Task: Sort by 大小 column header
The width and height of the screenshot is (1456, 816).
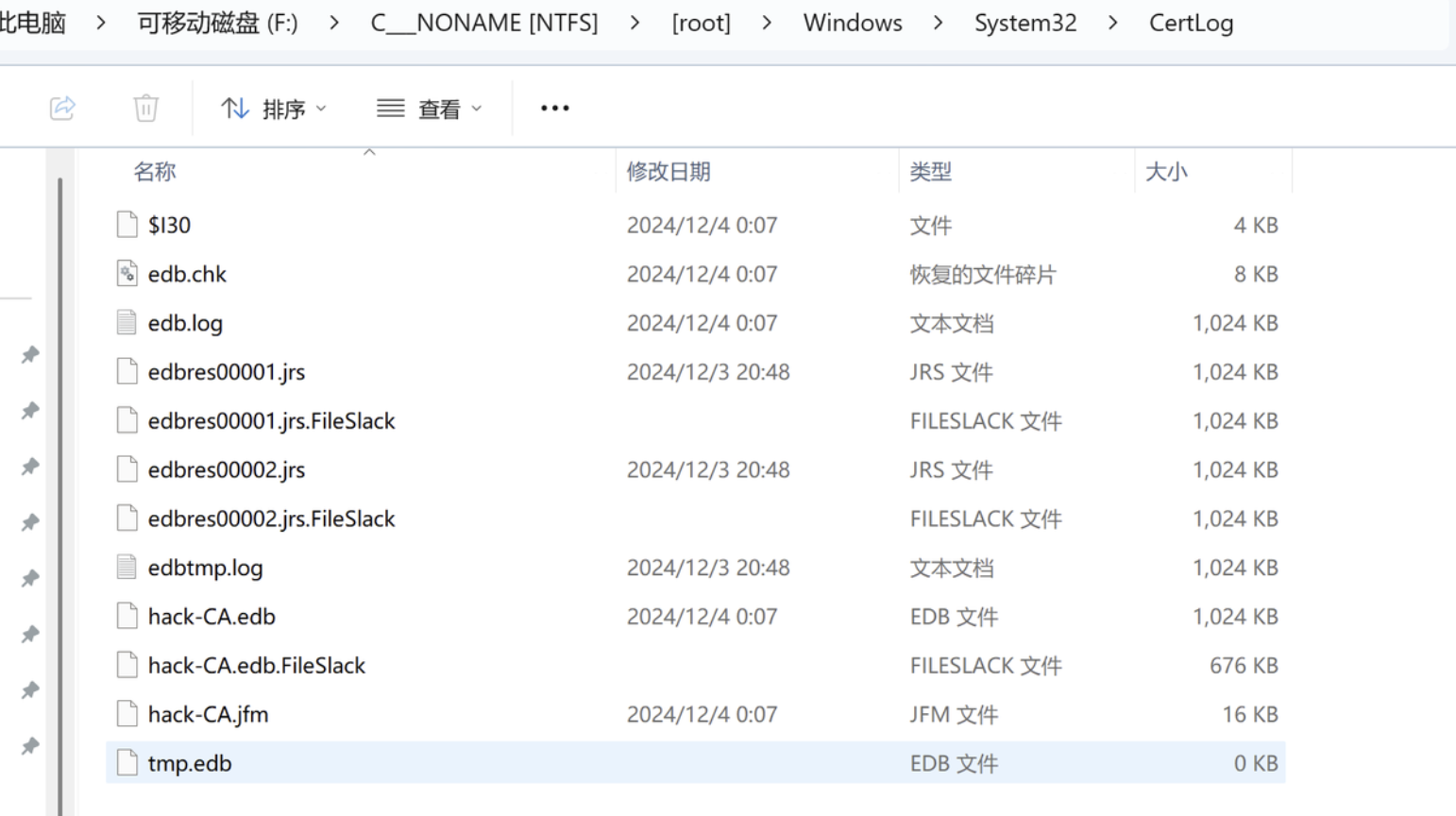Action: click(x=1166, y=171)
